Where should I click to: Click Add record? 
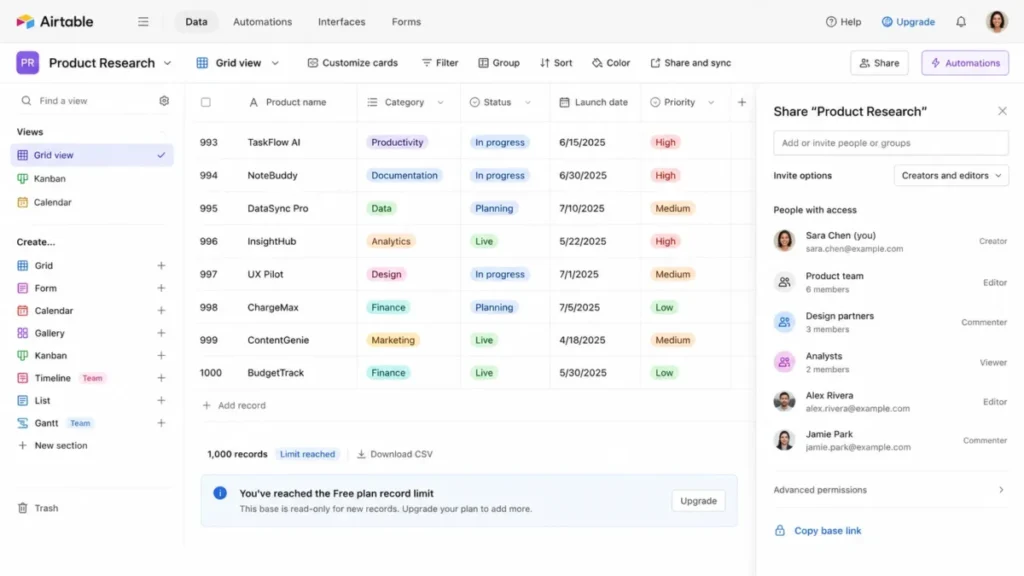(234, 406)
